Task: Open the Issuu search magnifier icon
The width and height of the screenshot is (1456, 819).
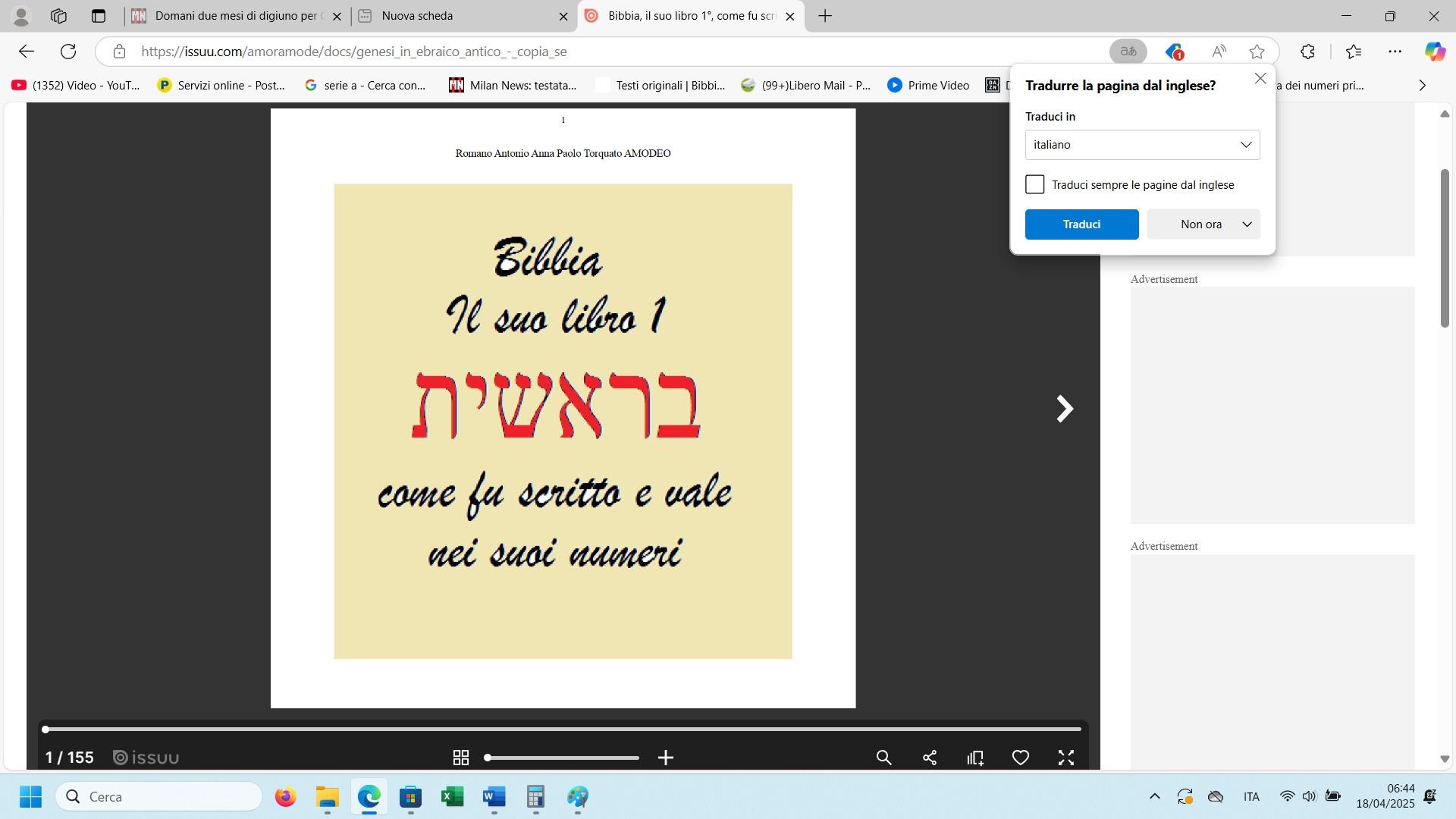Action: (883, 758)
